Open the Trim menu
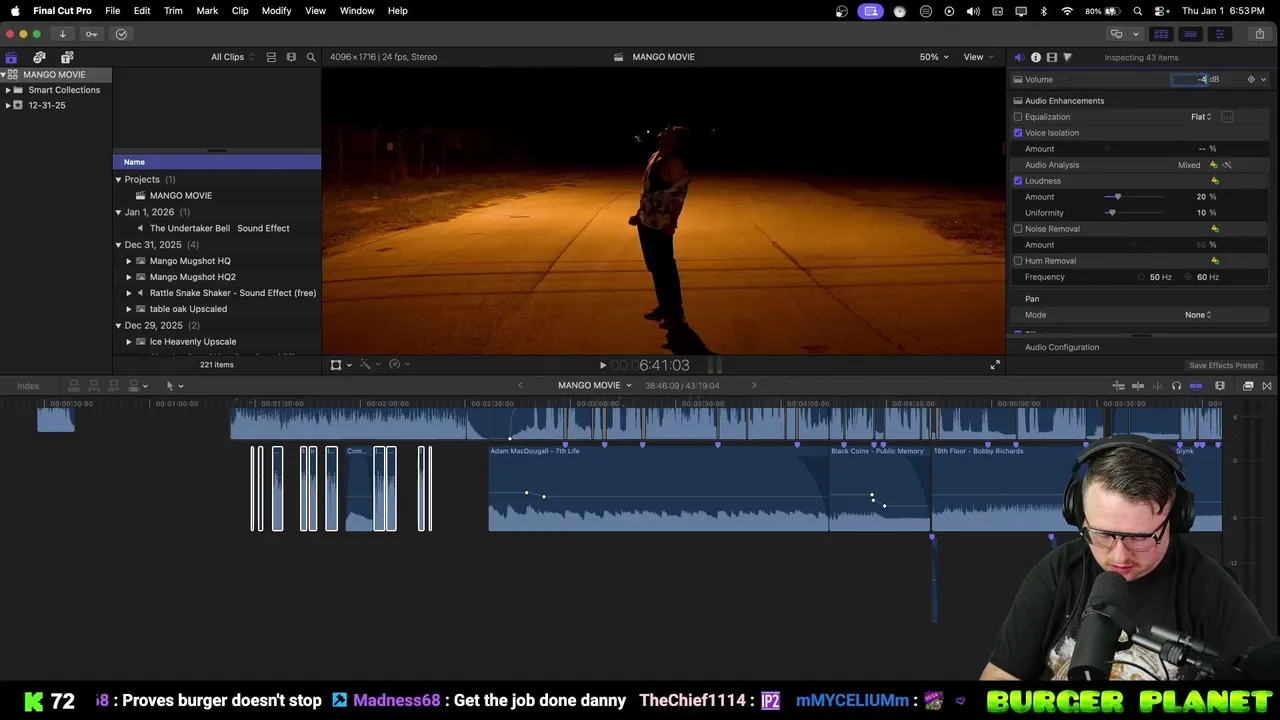Viewport: 1280px width, 720px height. click(x=173, y=11)
